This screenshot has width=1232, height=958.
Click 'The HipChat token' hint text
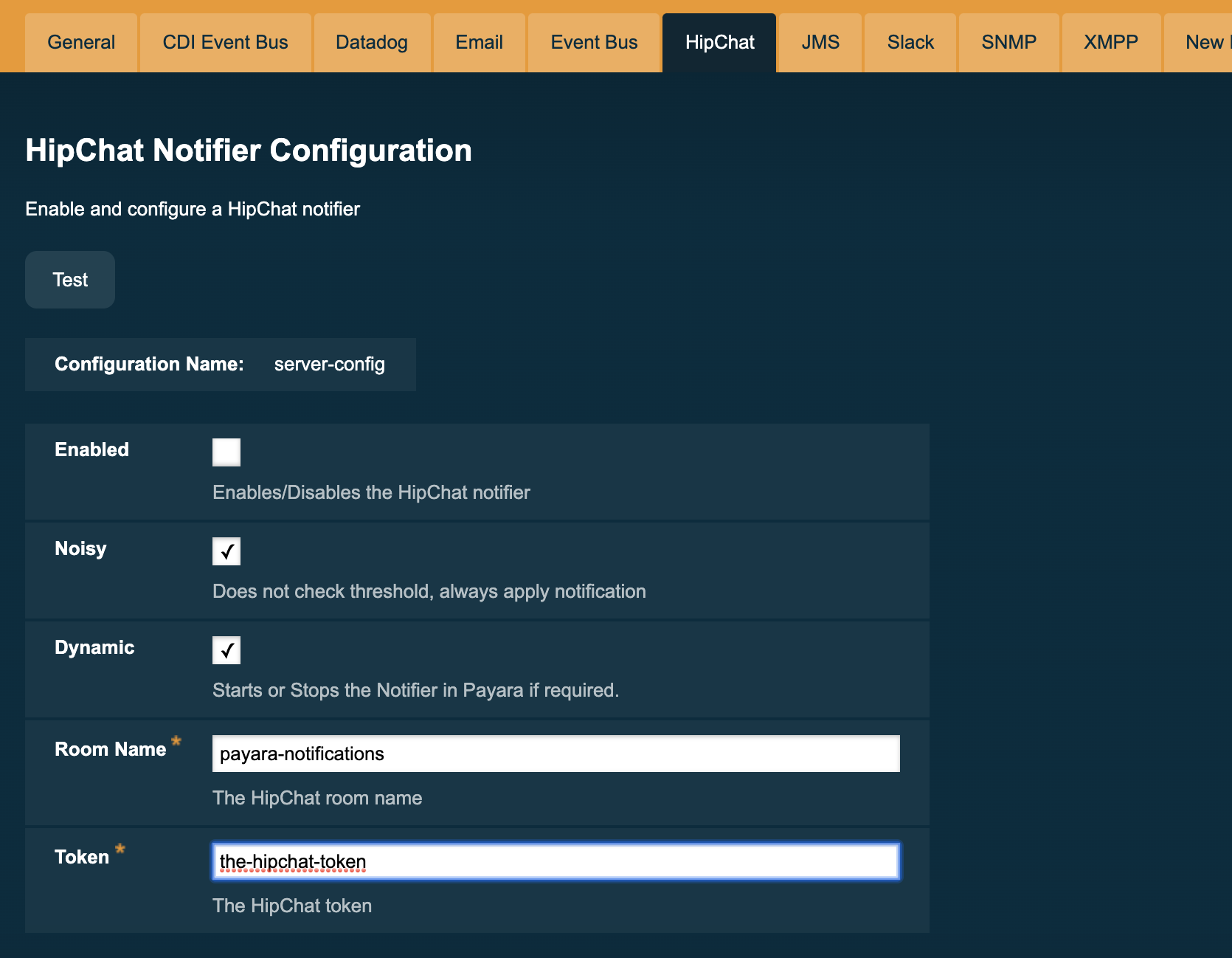pyautogui.click(x=292, y=906)
